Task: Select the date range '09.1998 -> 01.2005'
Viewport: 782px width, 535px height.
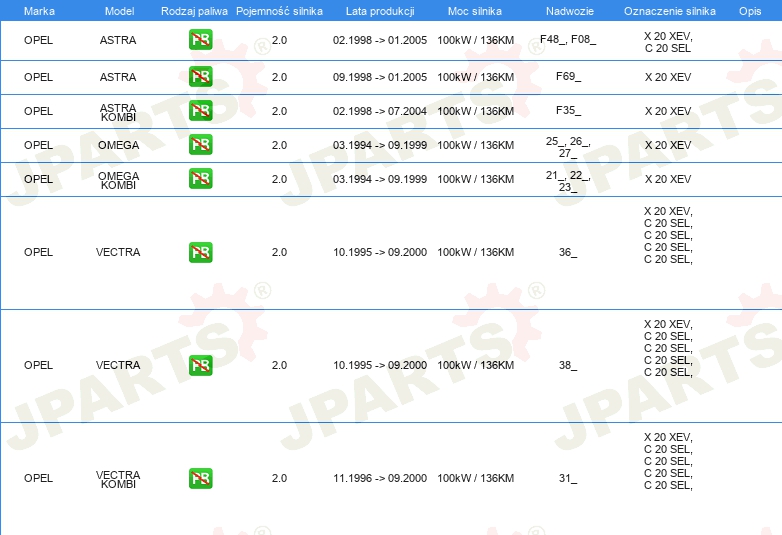Action: (380, 77)
